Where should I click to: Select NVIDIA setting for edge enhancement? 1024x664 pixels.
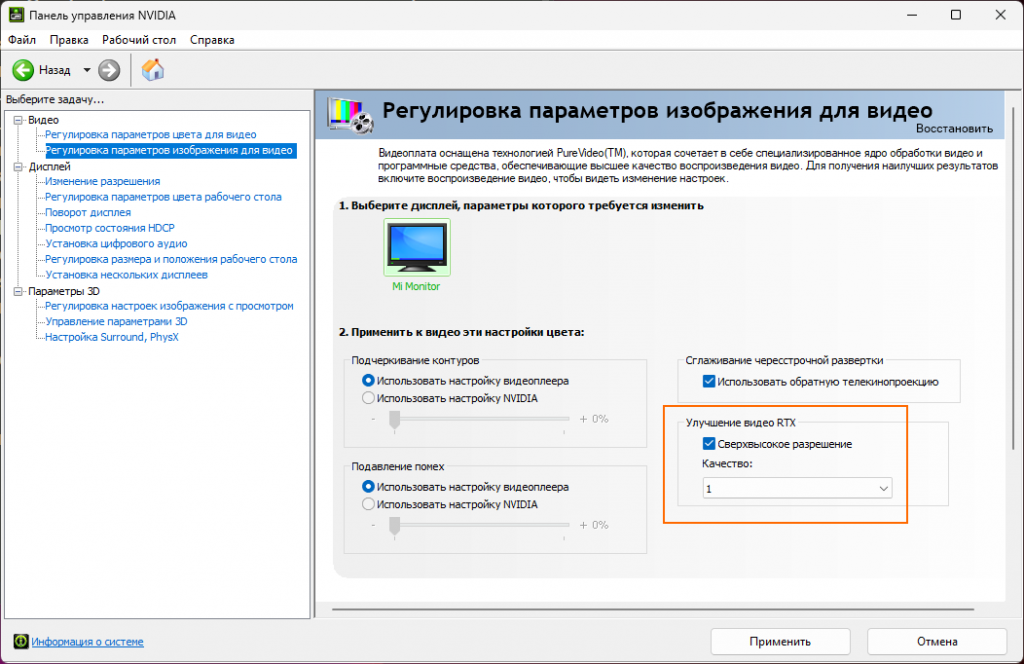[x=368, y=398]
